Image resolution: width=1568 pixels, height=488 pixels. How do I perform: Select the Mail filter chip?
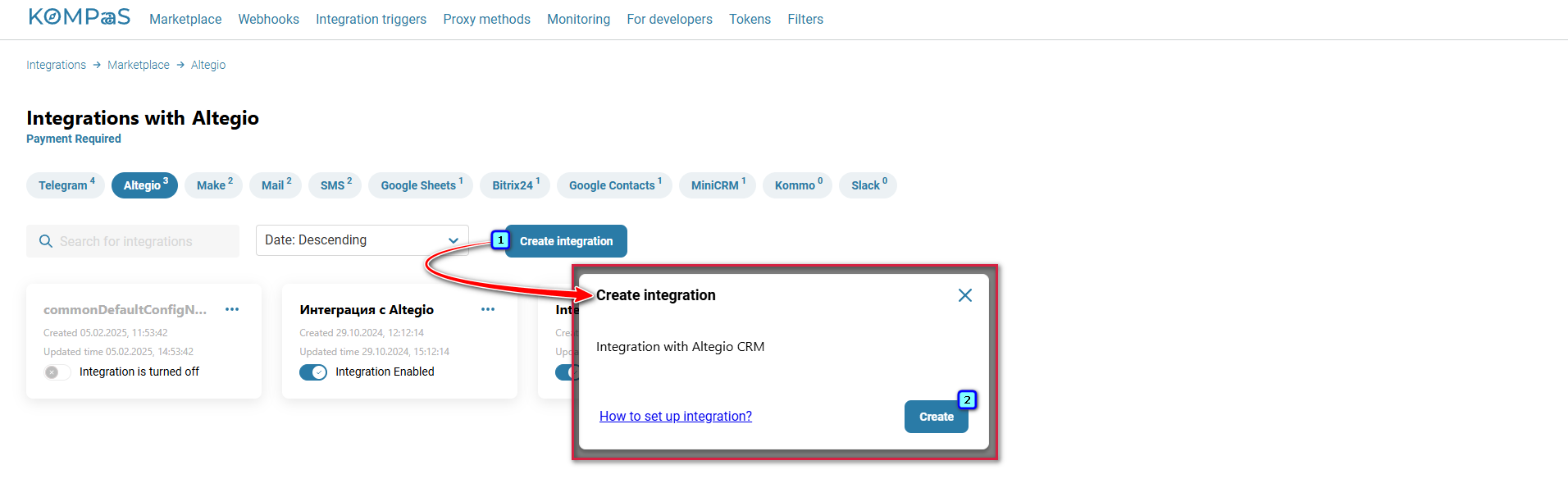coord(276,185)
